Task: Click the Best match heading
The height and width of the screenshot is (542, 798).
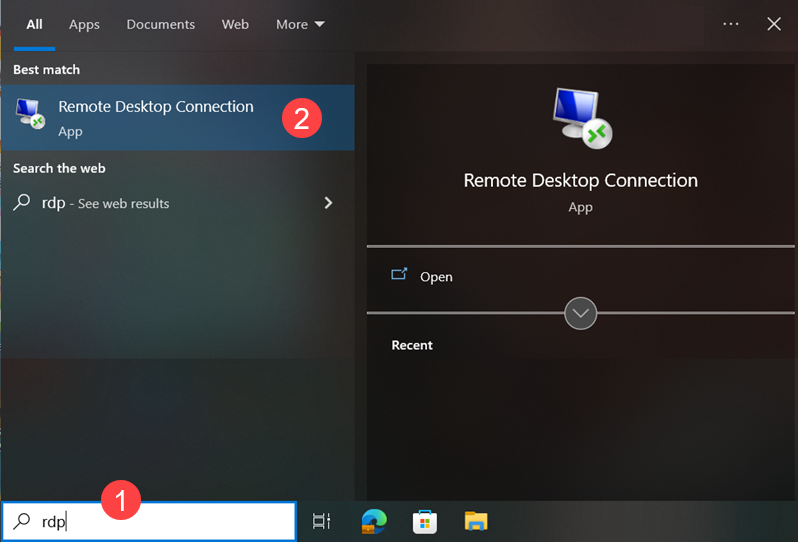Action: [x=46, y=70]
